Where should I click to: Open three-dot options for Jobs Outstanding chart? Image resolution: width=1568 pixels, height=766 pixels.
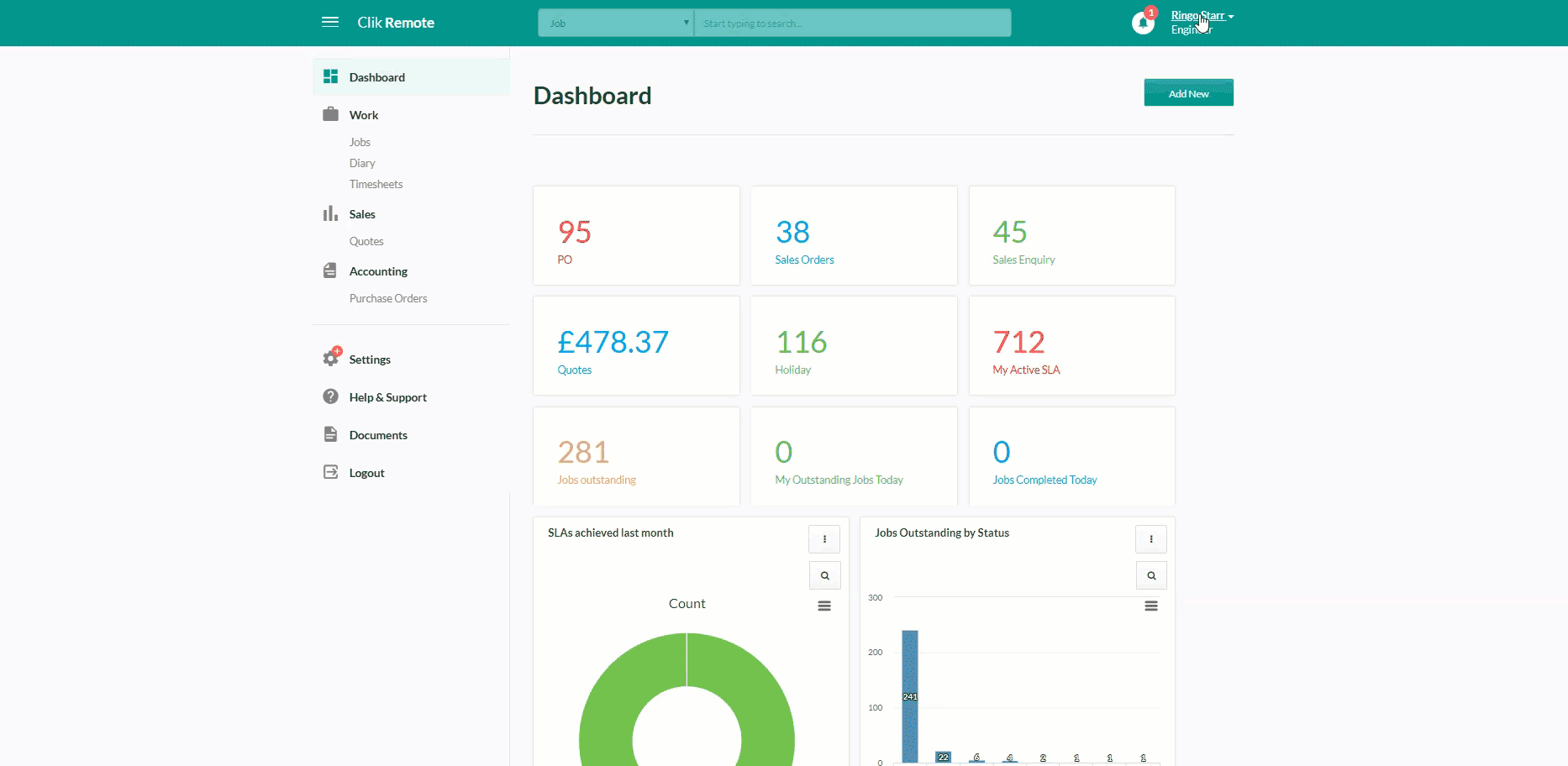(x=1151, y=539)
